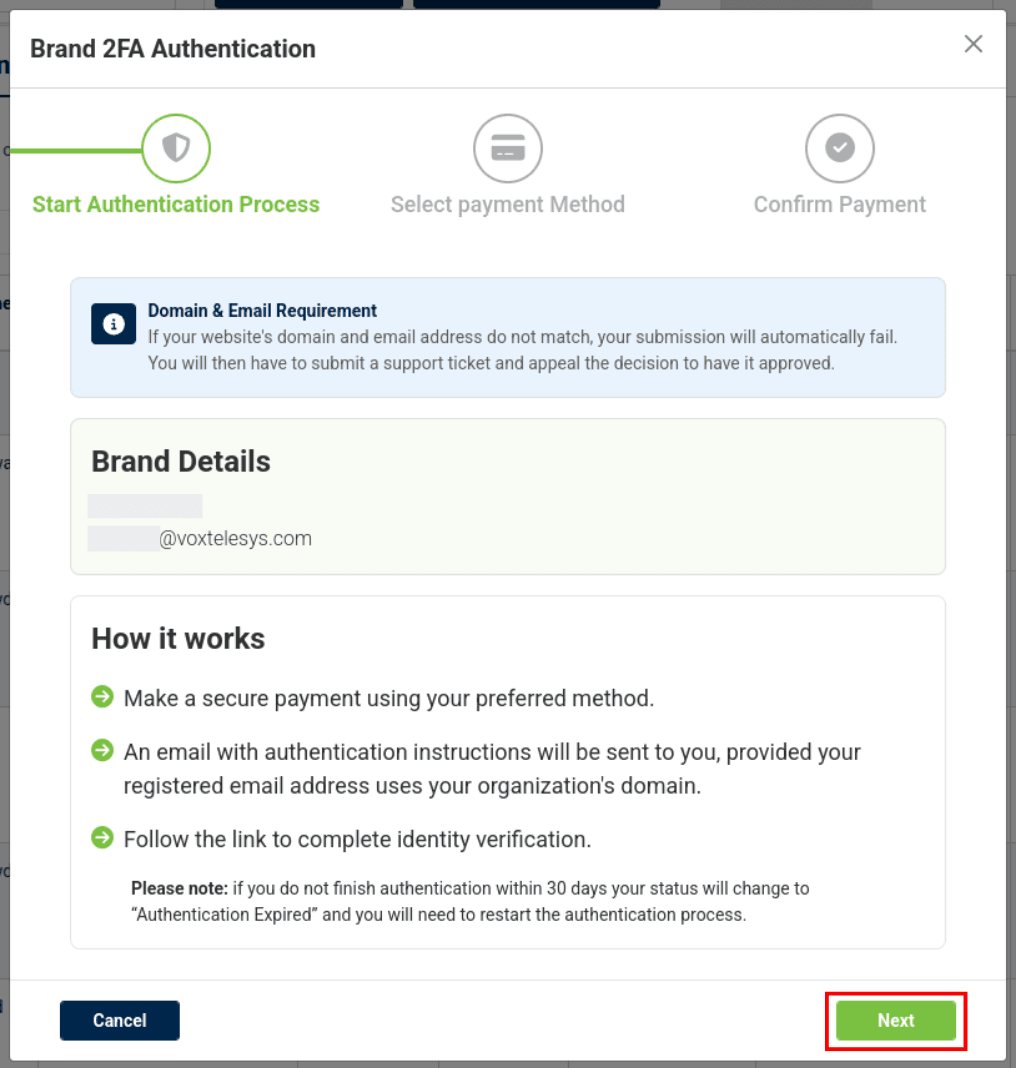Screen dimensions: 1016x1068
Task: Click the checkmark Confirm Payment step icon
Action: [840, 149]
